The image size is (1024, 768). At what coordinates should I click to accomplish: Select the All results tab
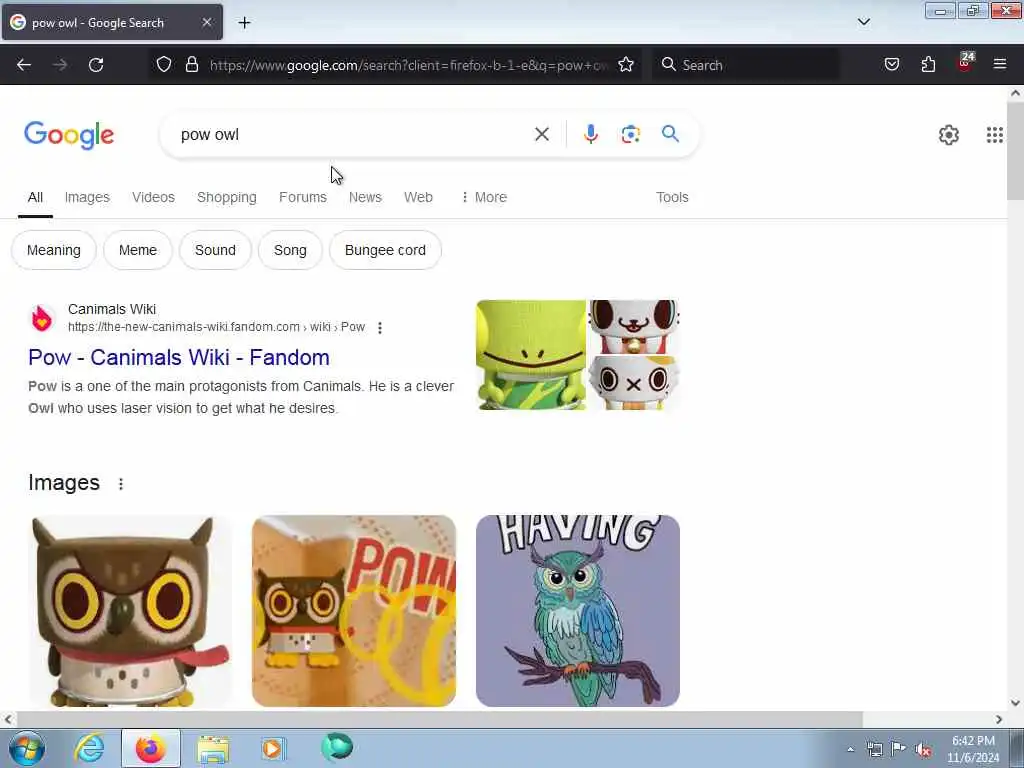click(x=35, y=197)
